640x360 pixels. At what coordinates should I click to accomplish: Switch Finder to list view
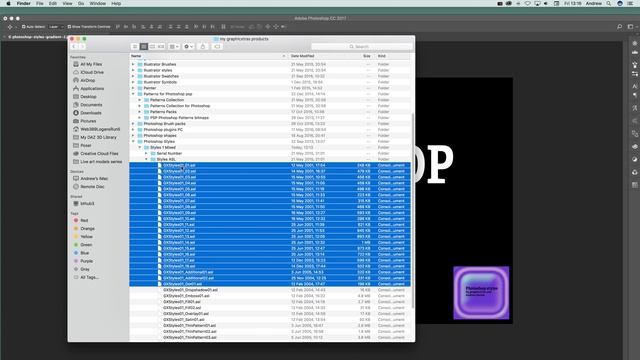[143, 47]
